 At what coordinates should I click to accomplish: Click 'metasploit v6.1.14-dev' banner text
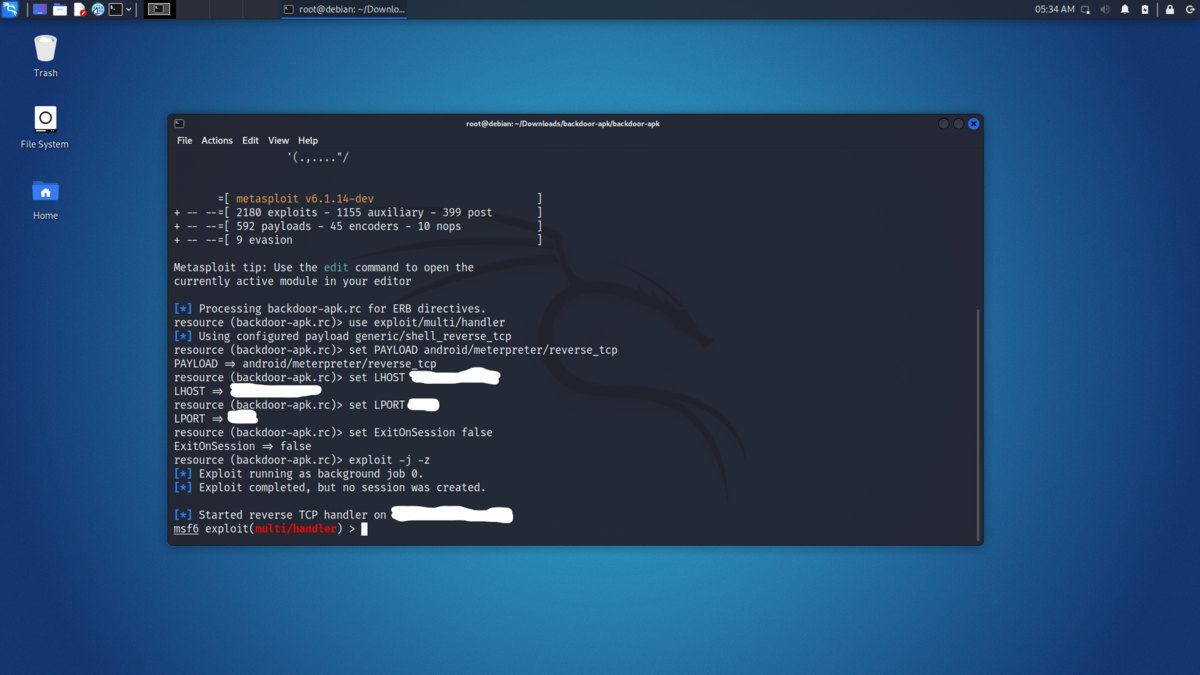tap(305, 199)
